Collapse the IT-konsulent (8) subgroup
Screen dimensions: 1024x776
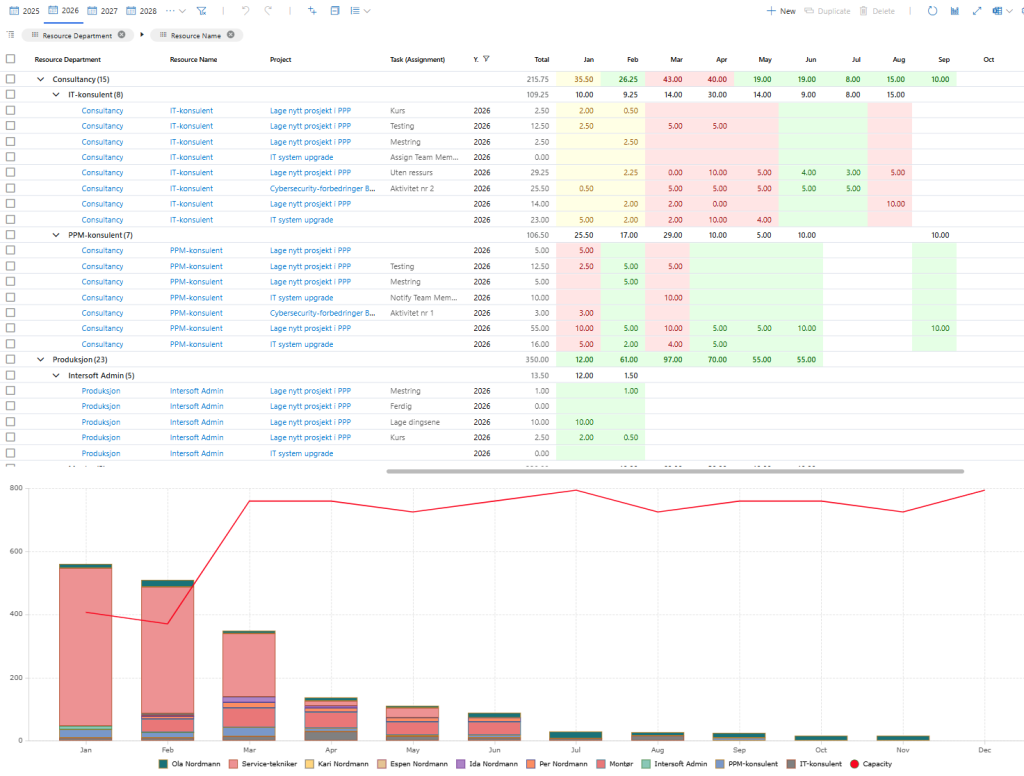pyautogui.click(x=56, y=95)
